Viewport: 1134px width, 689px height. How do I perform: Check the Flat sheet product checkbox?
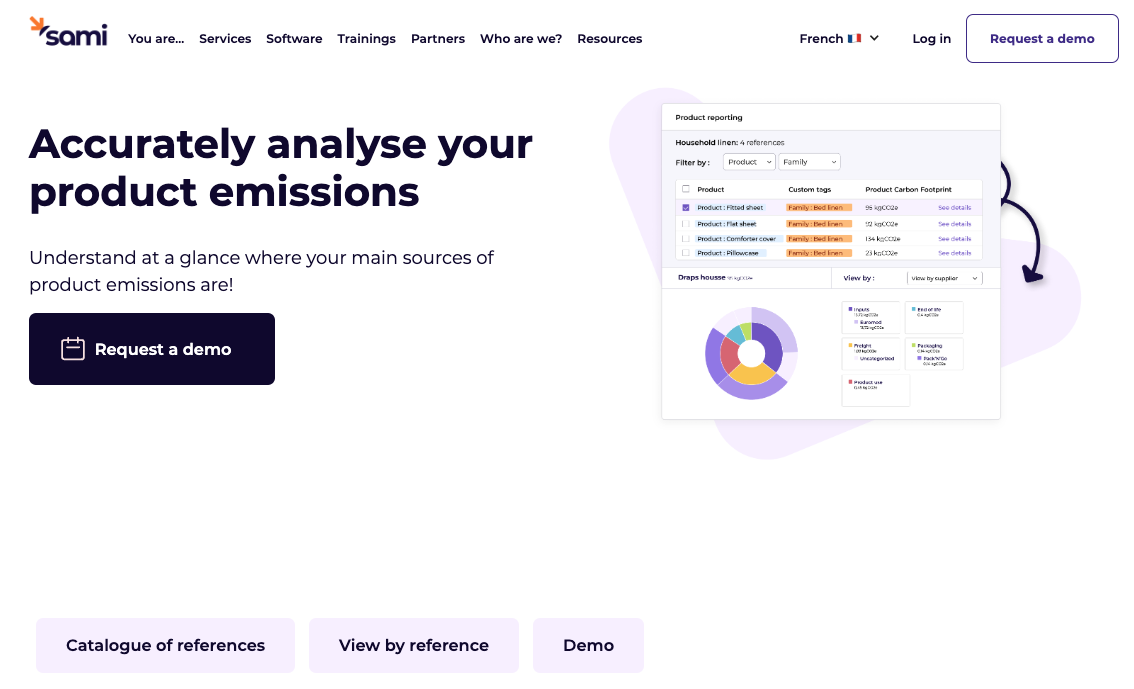tap(686, 223)
